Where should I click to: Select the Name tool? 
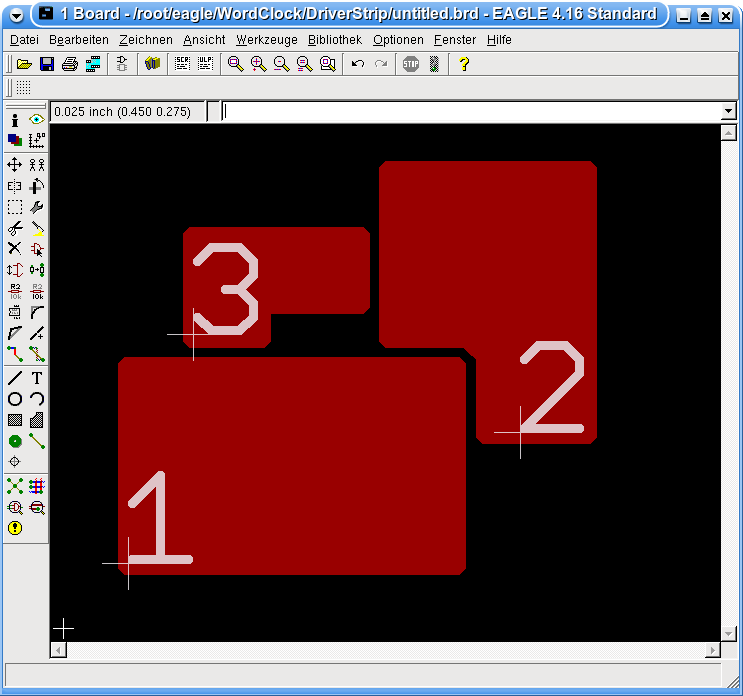15,291
